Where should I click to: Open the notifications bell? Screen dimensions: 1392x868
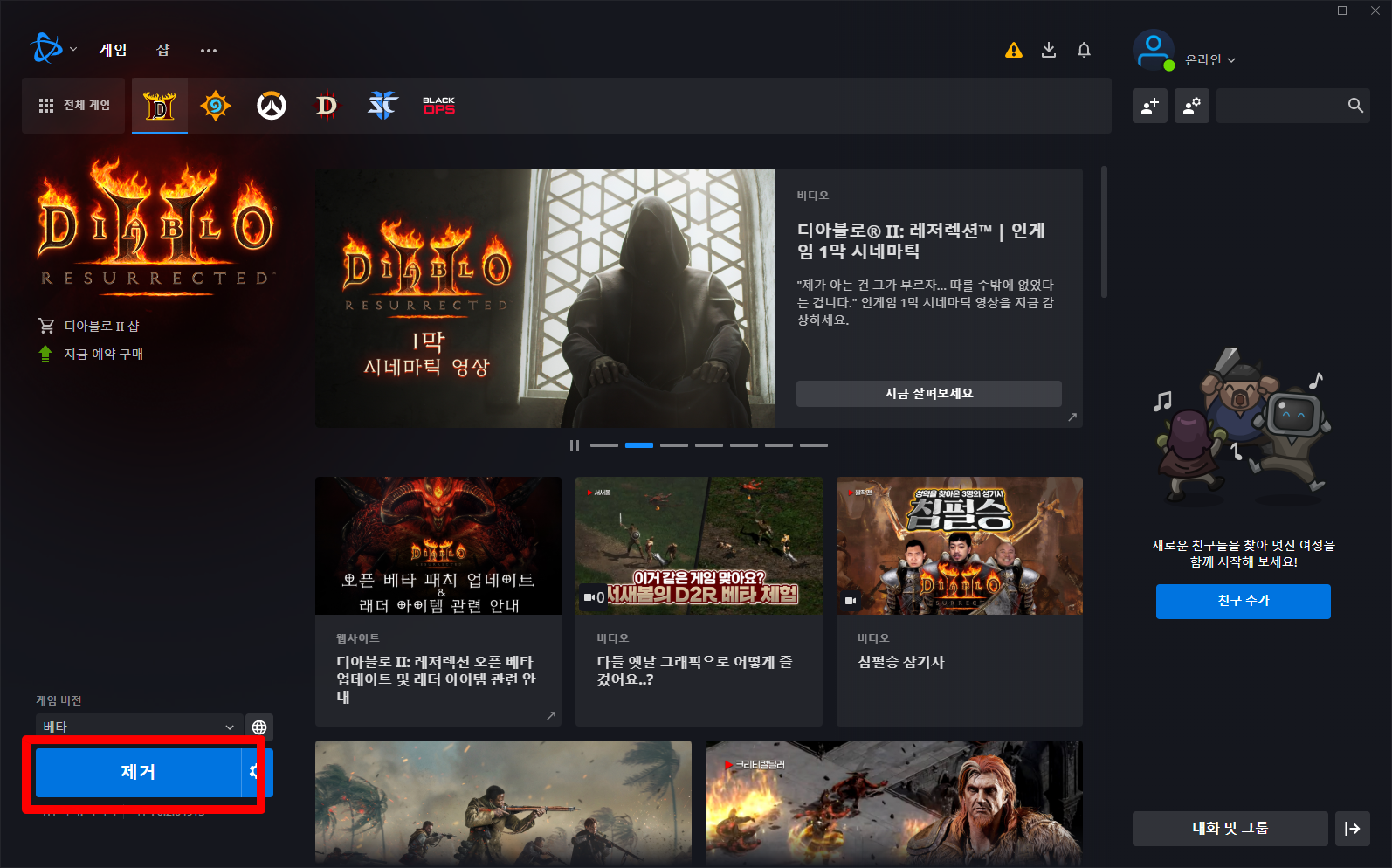1084,50
